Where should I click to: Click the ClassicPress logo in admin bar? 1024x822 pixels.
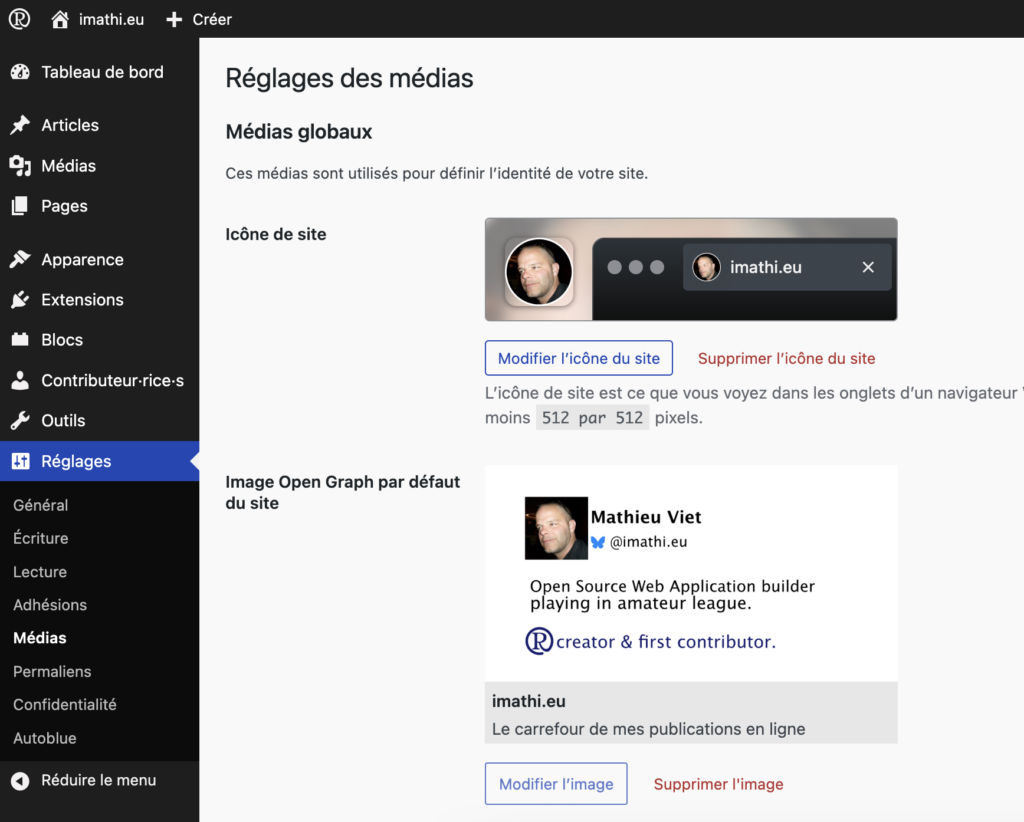(19, 19)
